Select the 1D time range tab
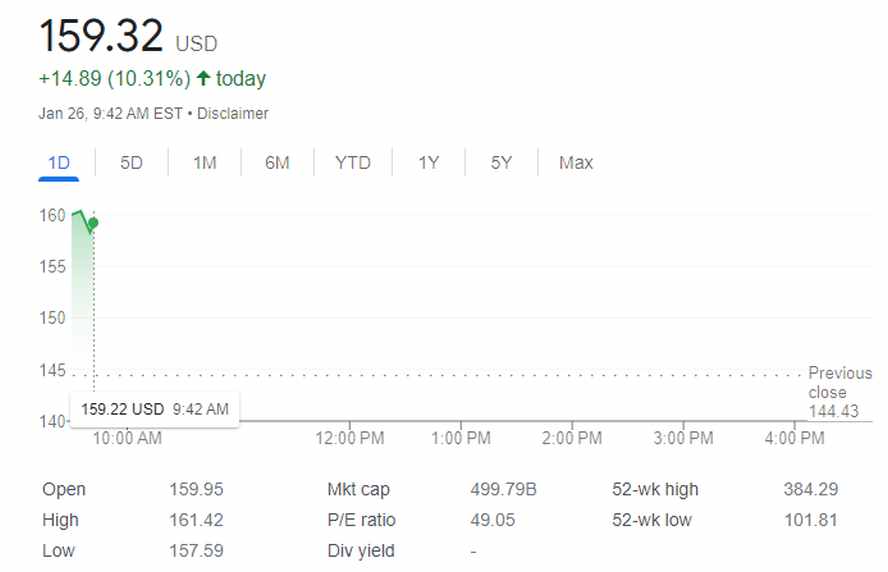888x572 pixels. pyautogui.click(x=58, y=163)
